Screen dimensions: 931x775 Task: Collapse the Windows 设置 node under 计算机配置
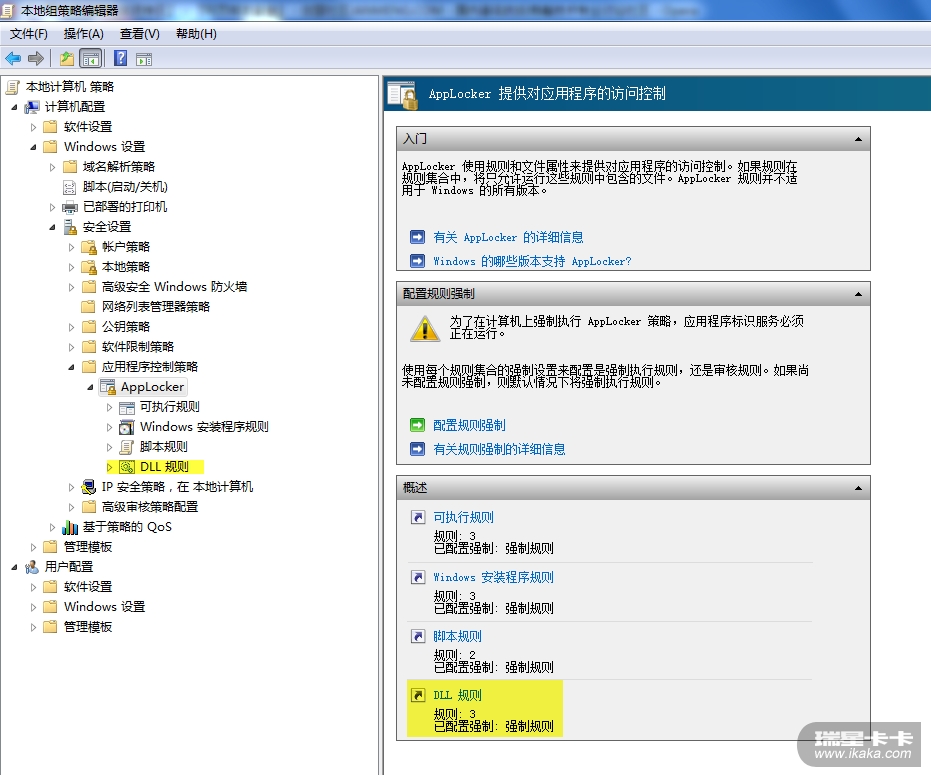tap(33, 147)
